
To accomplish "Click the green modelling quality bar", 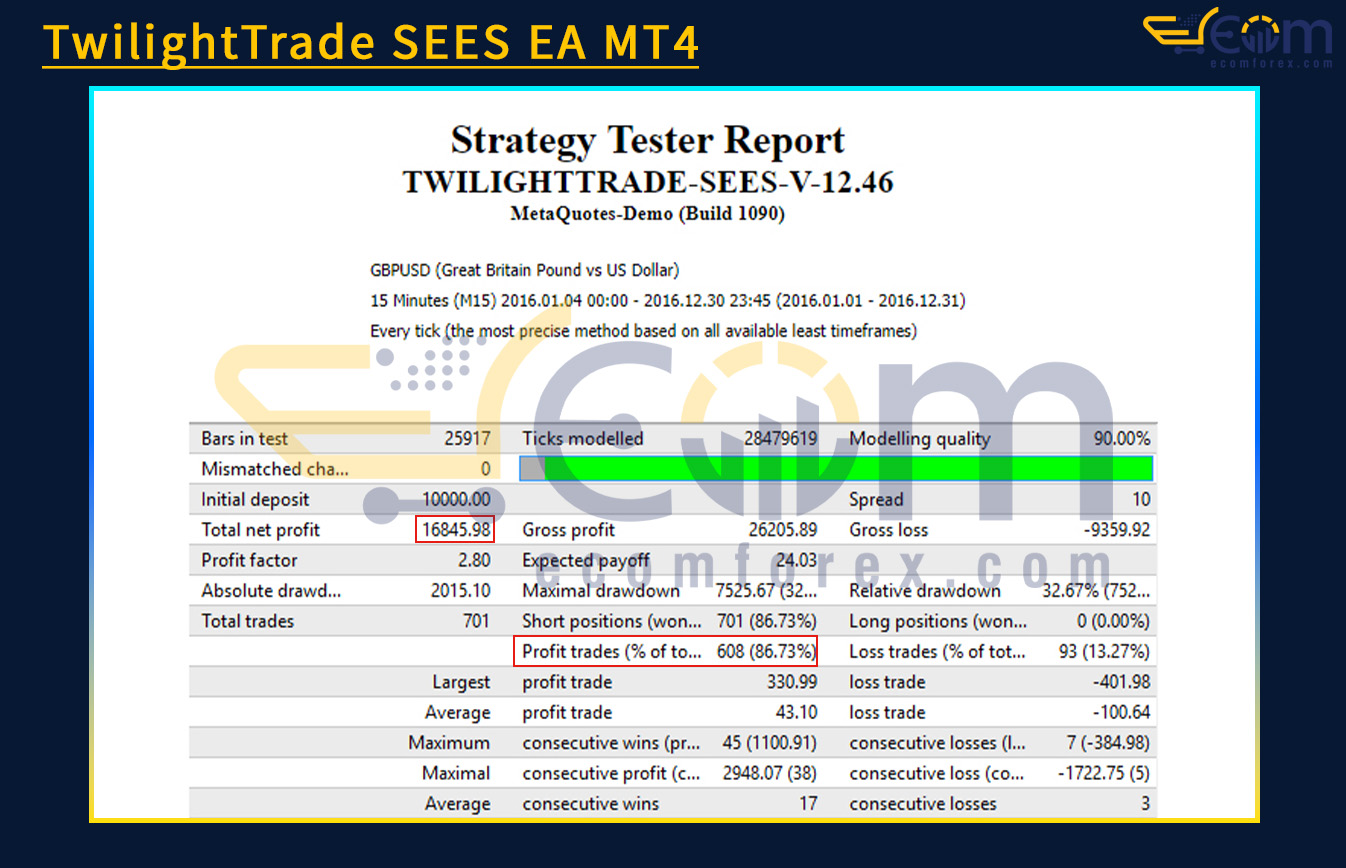I will click(x=836, y=469).
